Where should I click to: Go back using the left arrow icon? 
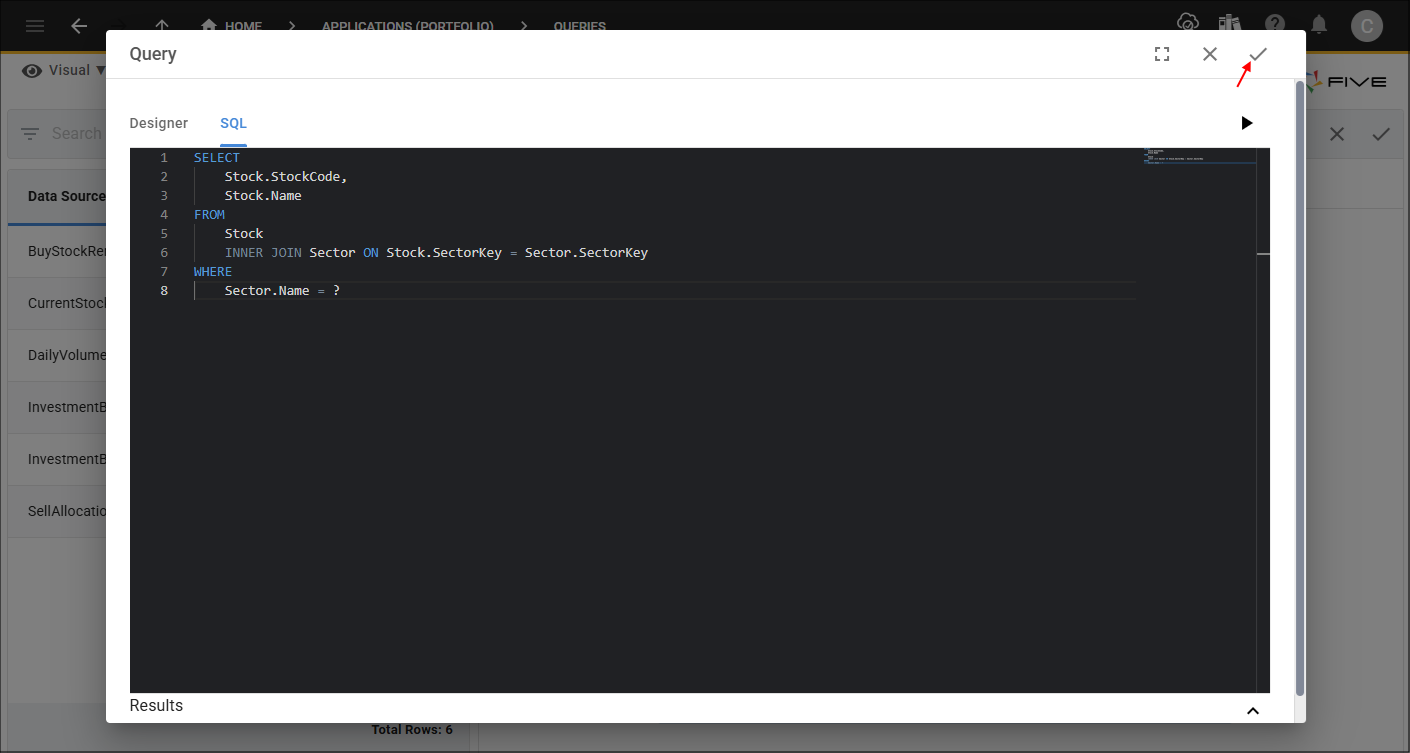point(79,26)
